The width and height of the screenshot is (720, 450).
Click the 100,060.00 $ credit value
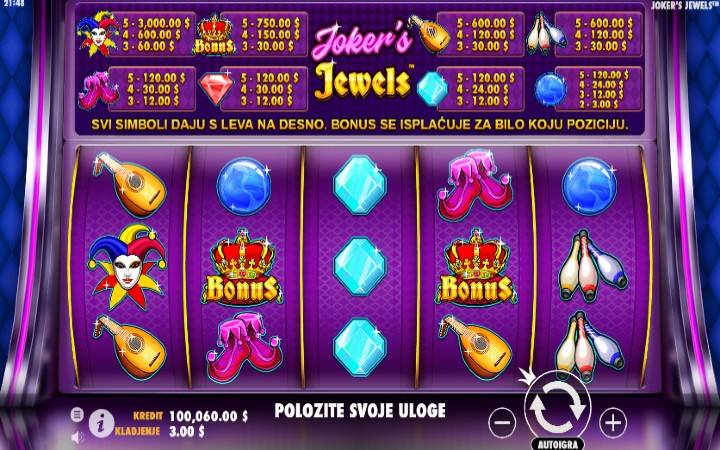click(208, 416)
